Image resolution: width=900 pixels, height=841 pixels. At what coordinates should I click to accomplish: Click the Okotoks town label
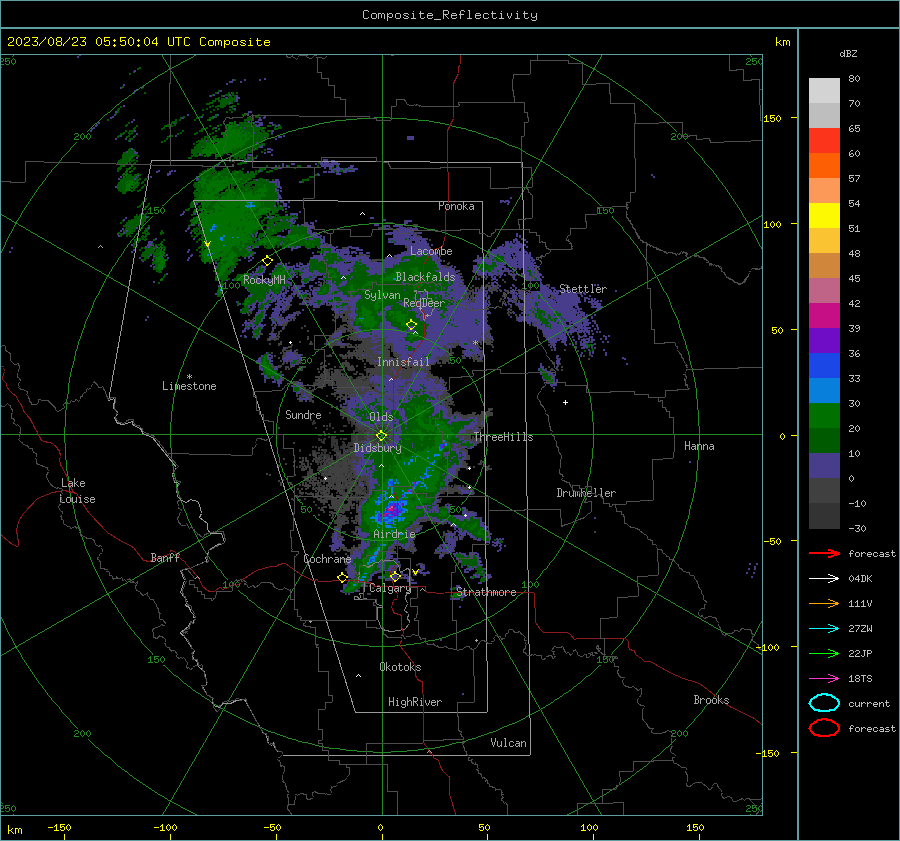point(400,667)
